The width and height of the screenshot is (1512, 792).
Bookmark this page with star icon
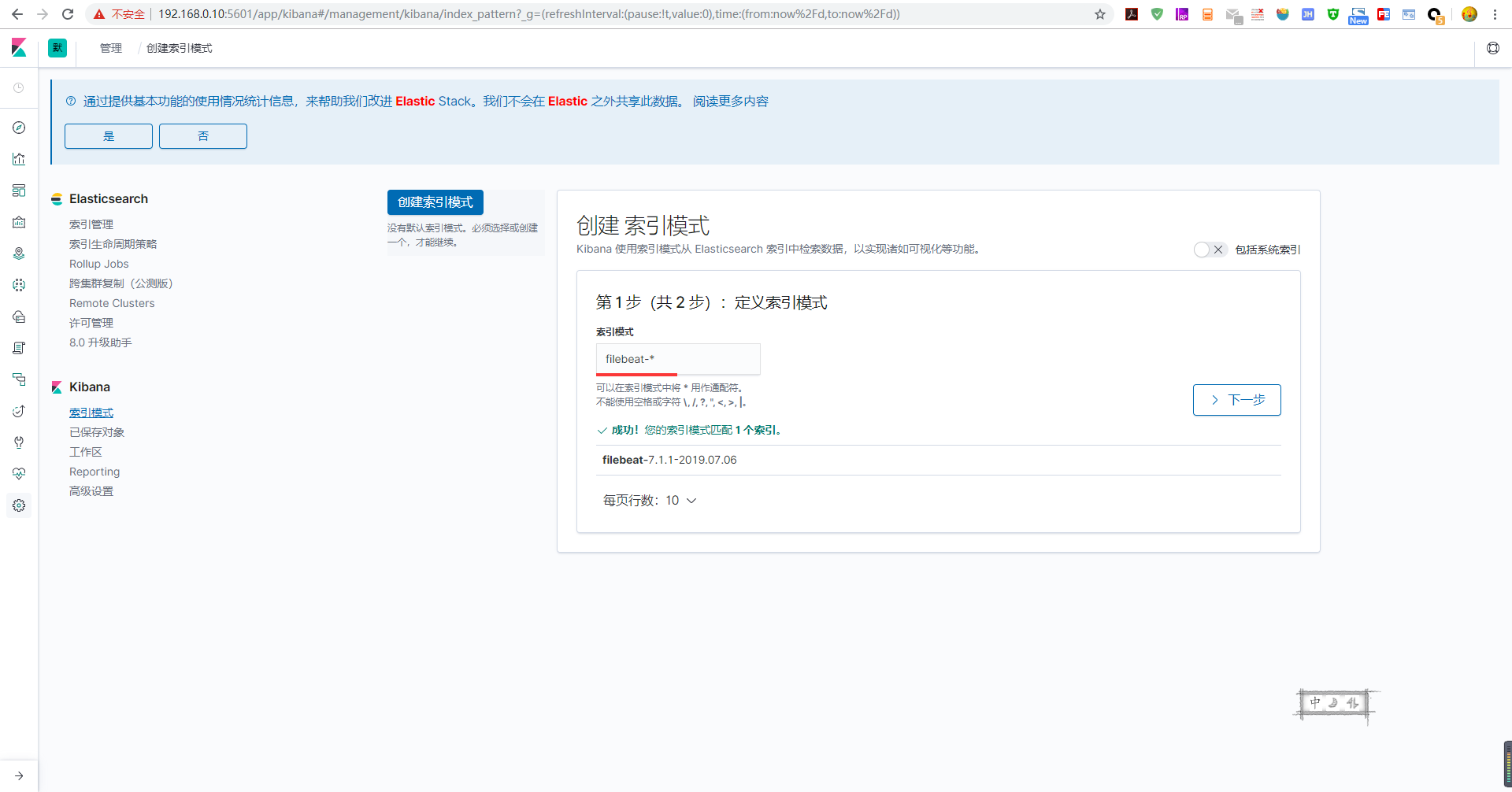(x=1100, y=14)
